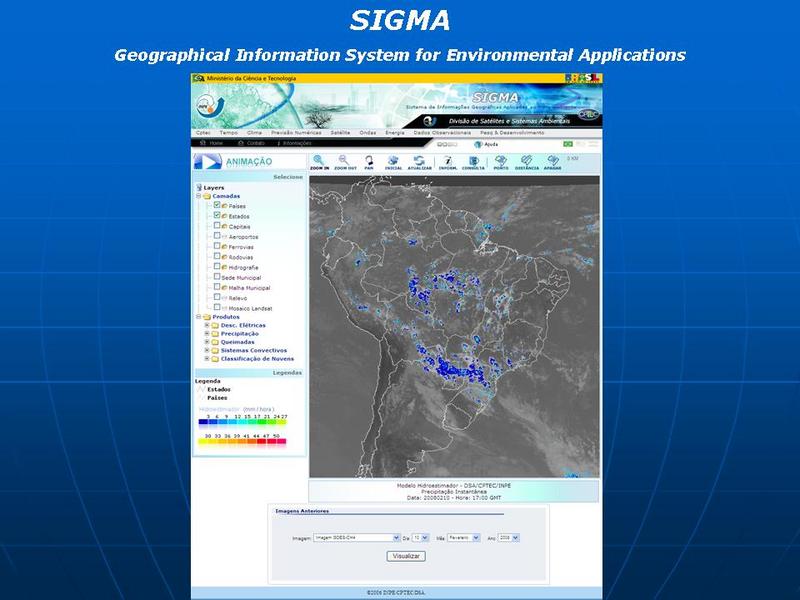Screen dimensions: 800x600
Task: Open the Informações link
Action: click(297, 143)
